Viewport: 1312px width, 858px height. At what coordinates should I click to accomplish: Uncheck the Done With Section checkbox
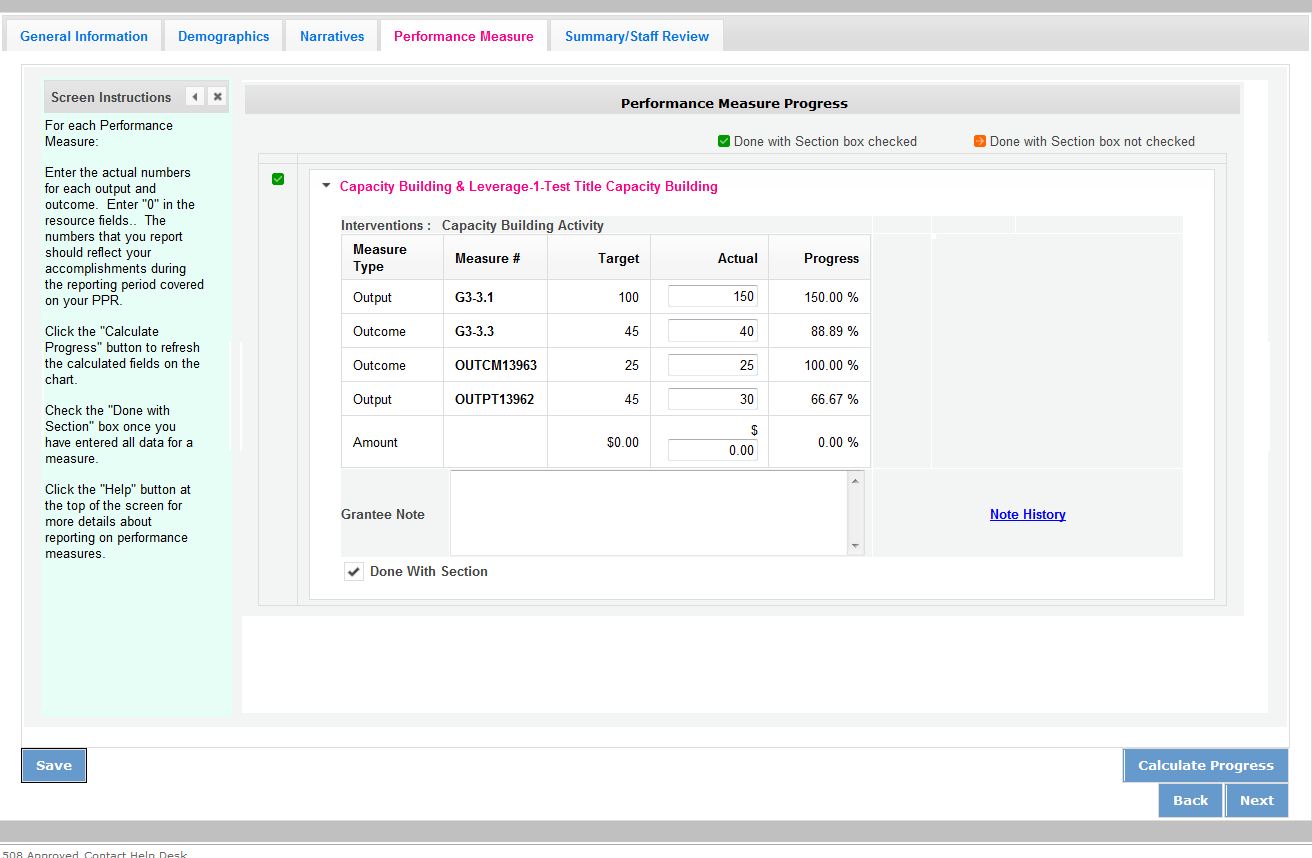point(354,572)
